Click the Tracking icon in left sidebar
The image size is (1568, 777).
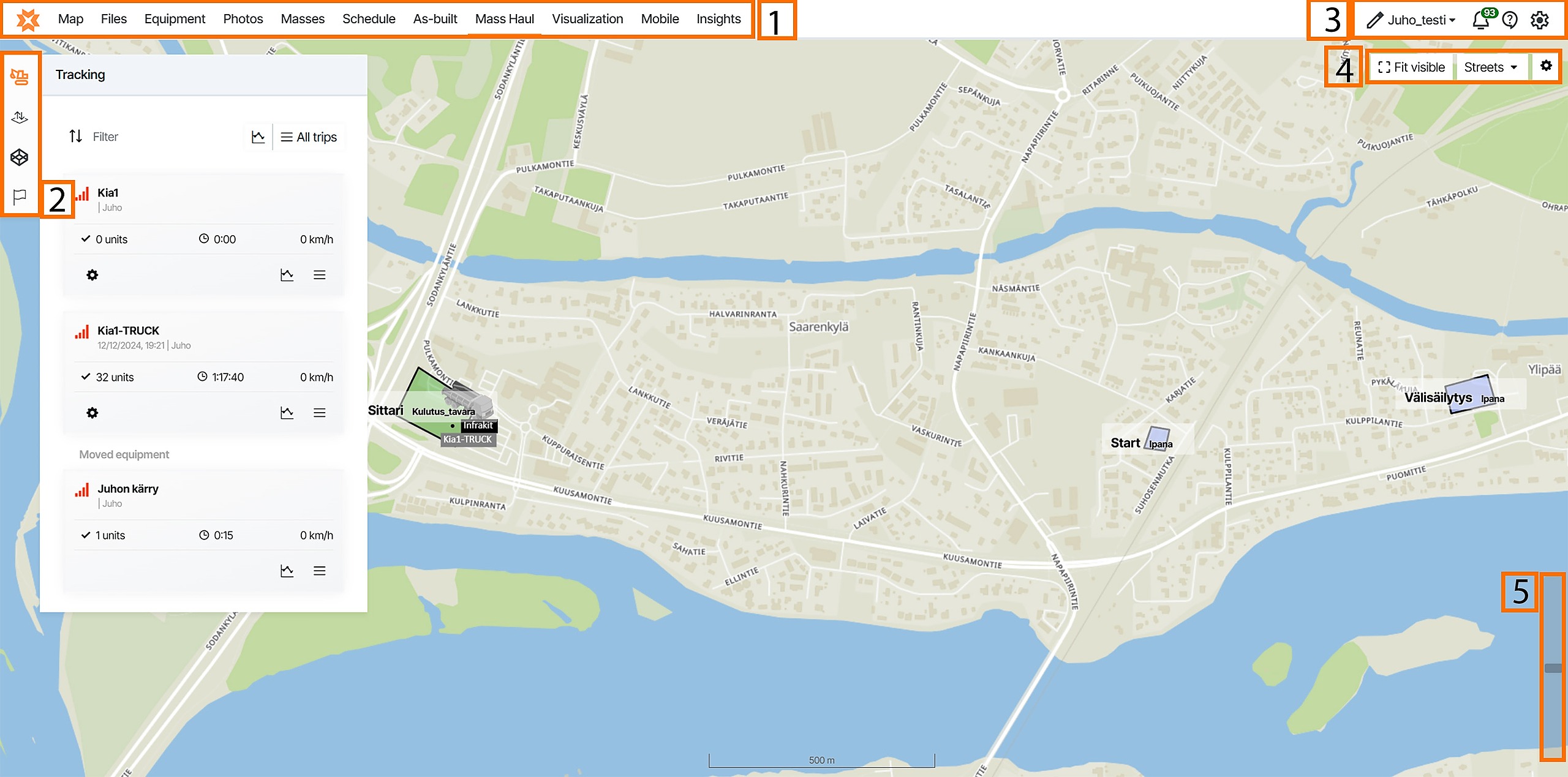tap(20, 77)
